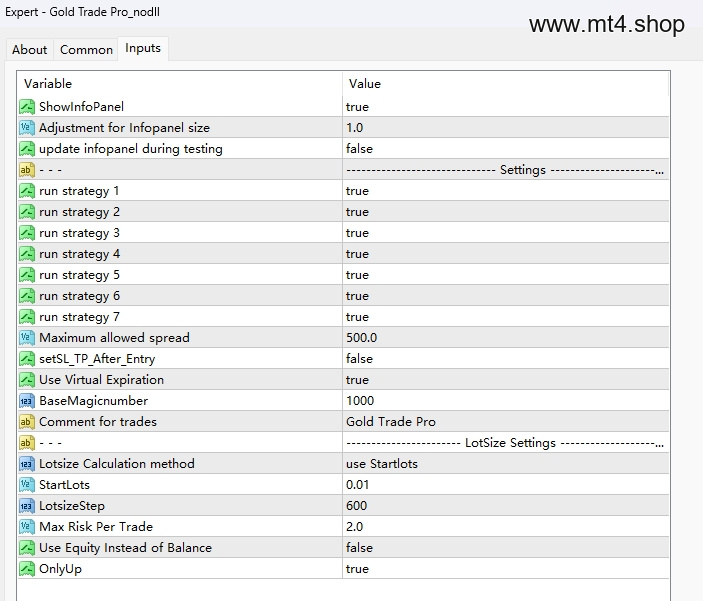Click the run strategy 4 icon

tap(27, 254)
